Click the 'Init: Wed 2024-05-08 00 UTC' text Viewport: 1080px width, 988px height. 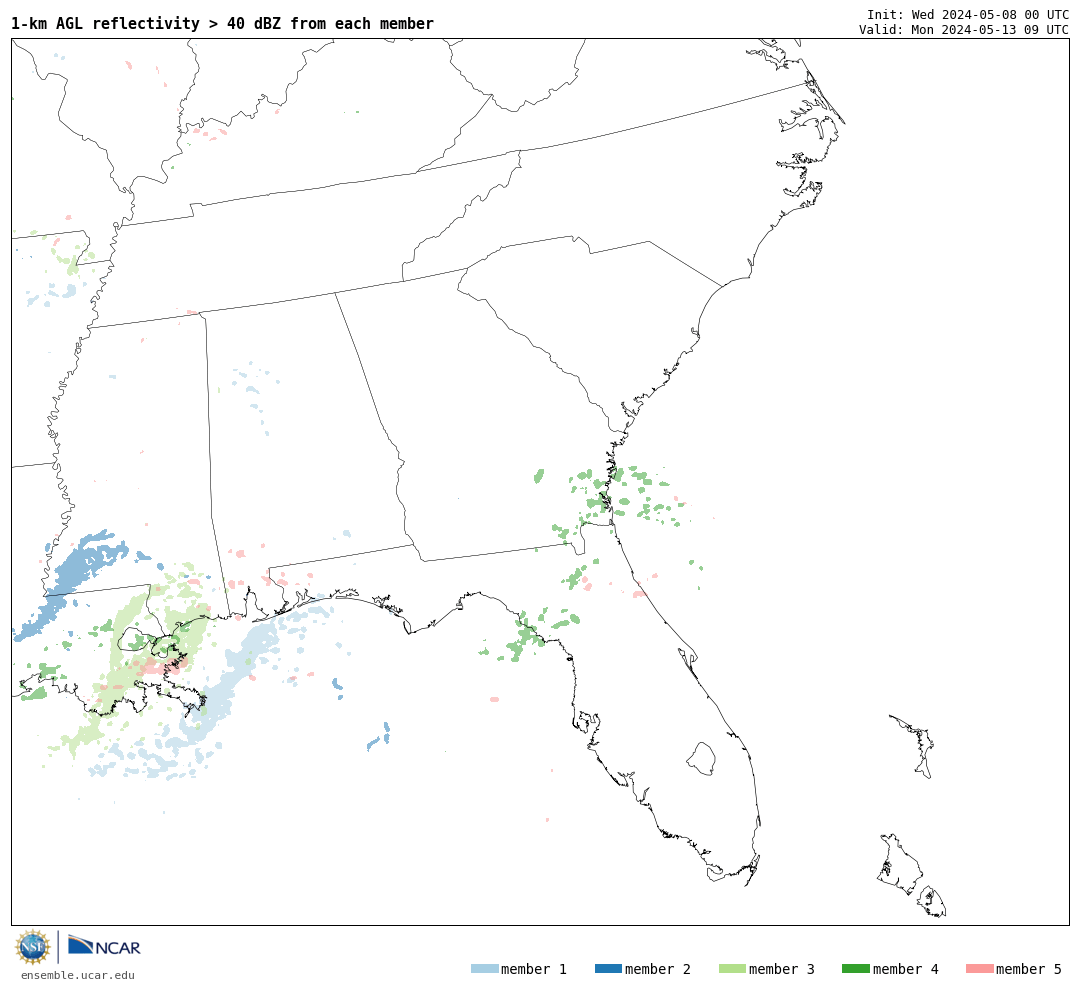968,14
